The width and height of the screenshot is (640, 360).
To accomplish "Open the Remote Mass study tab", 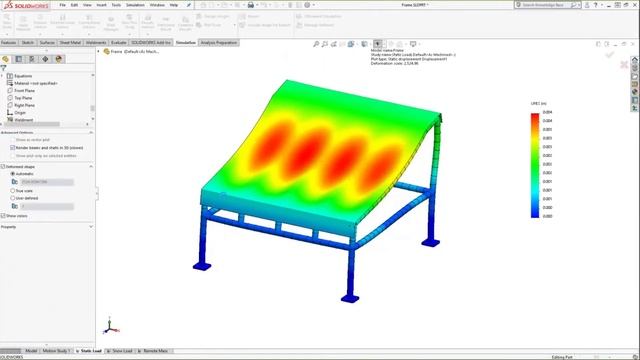I will (x=153, y=351).
